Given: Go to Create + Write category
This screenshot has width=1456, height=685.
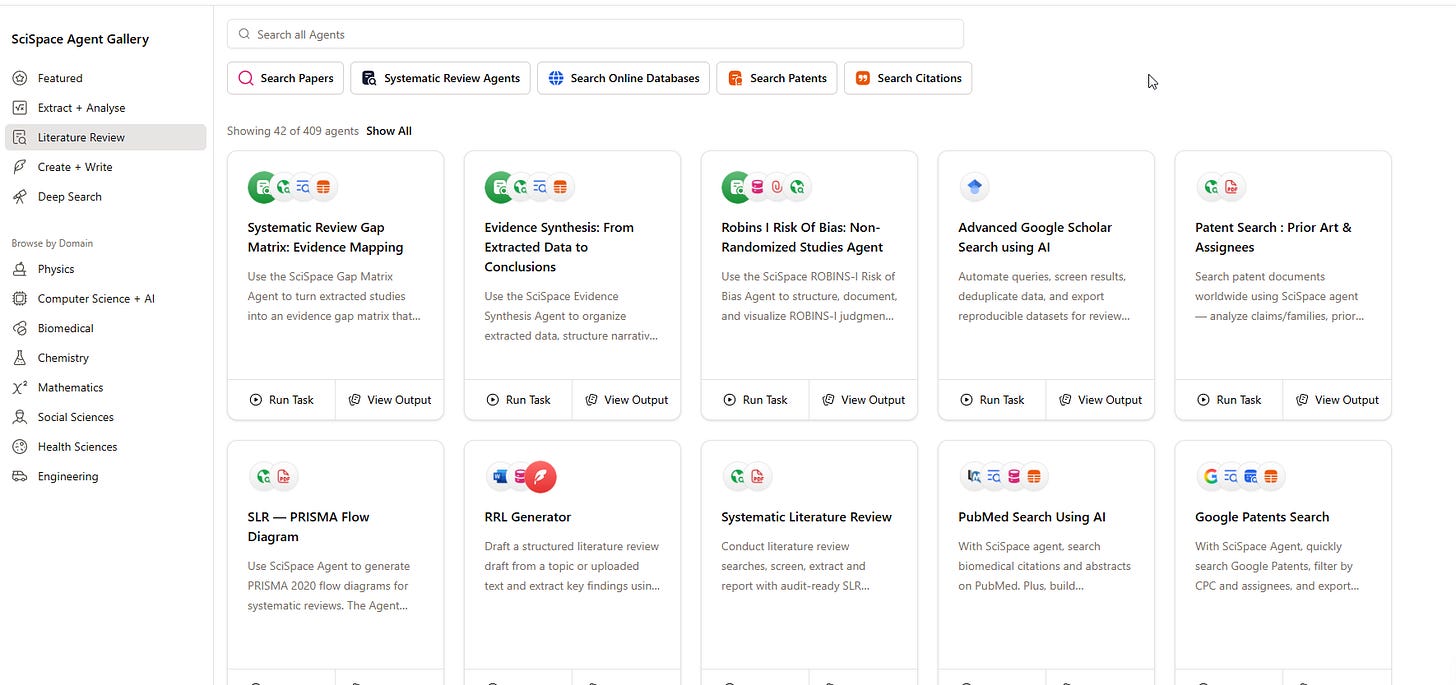Looking at the screenshot, I should pyautogui.click(x=105, y=167).
